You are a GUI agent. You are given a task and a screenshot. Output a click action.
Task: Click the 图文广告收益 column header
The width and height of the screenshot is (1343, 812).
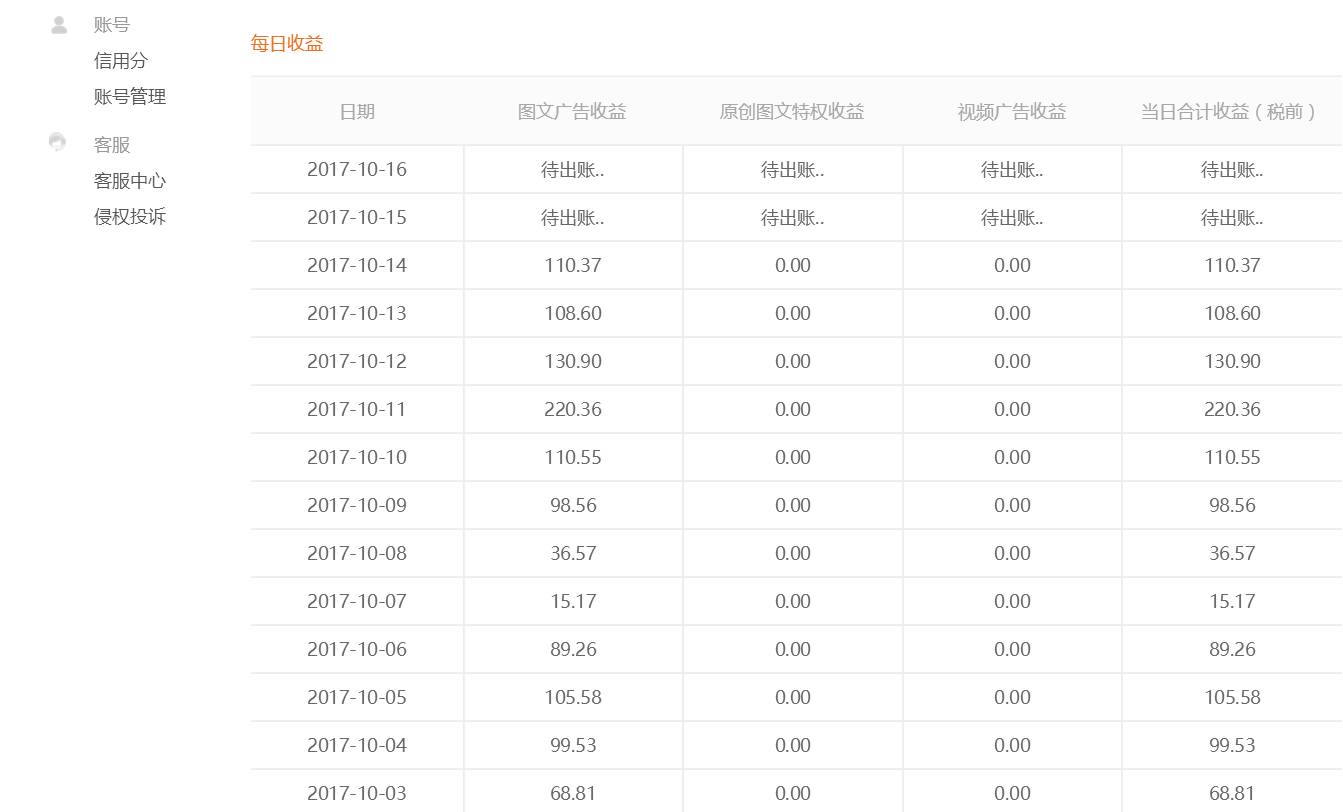pos(573,111)
